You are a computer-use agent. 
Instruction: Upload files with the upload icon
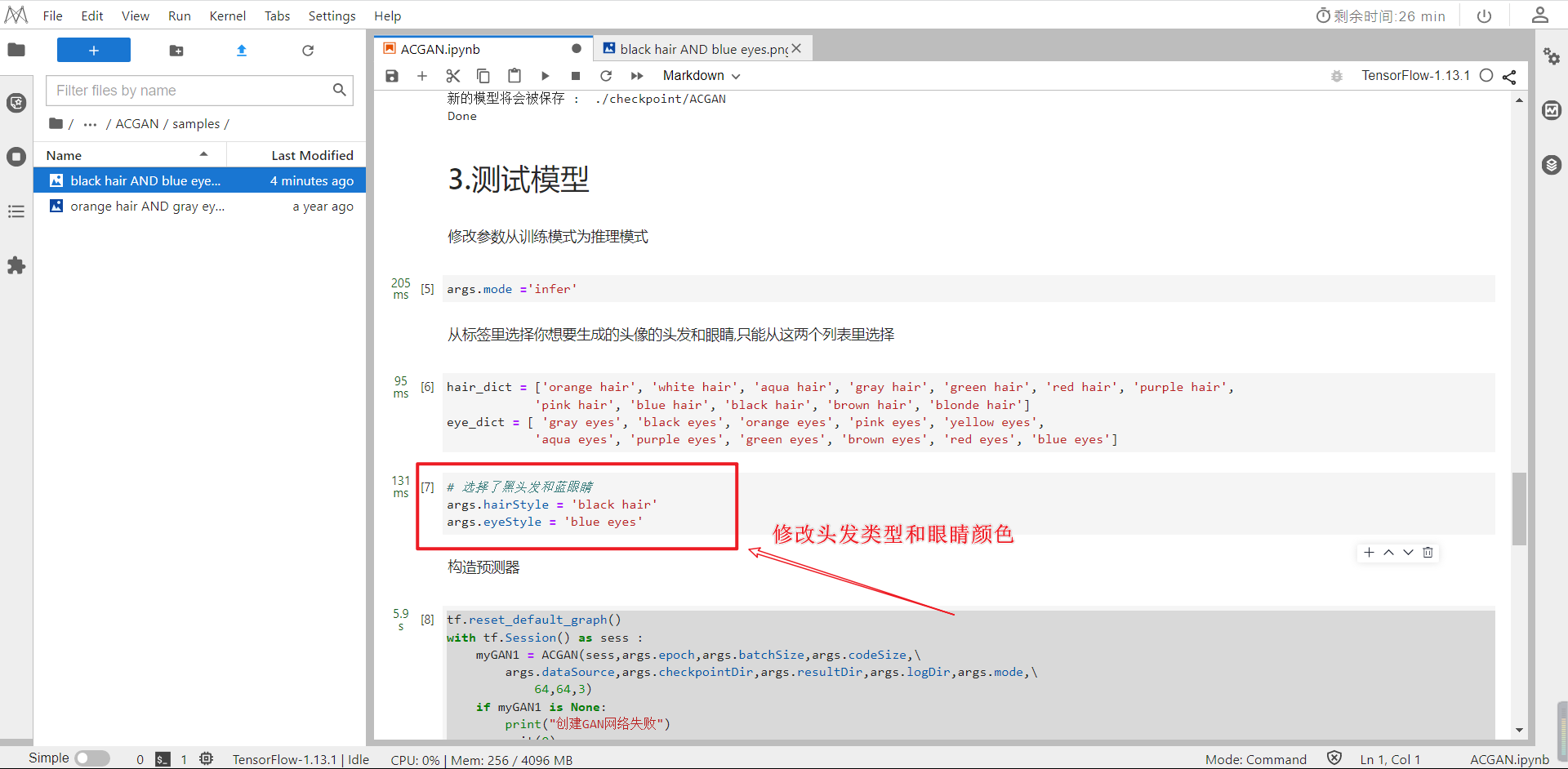point(242,51)
